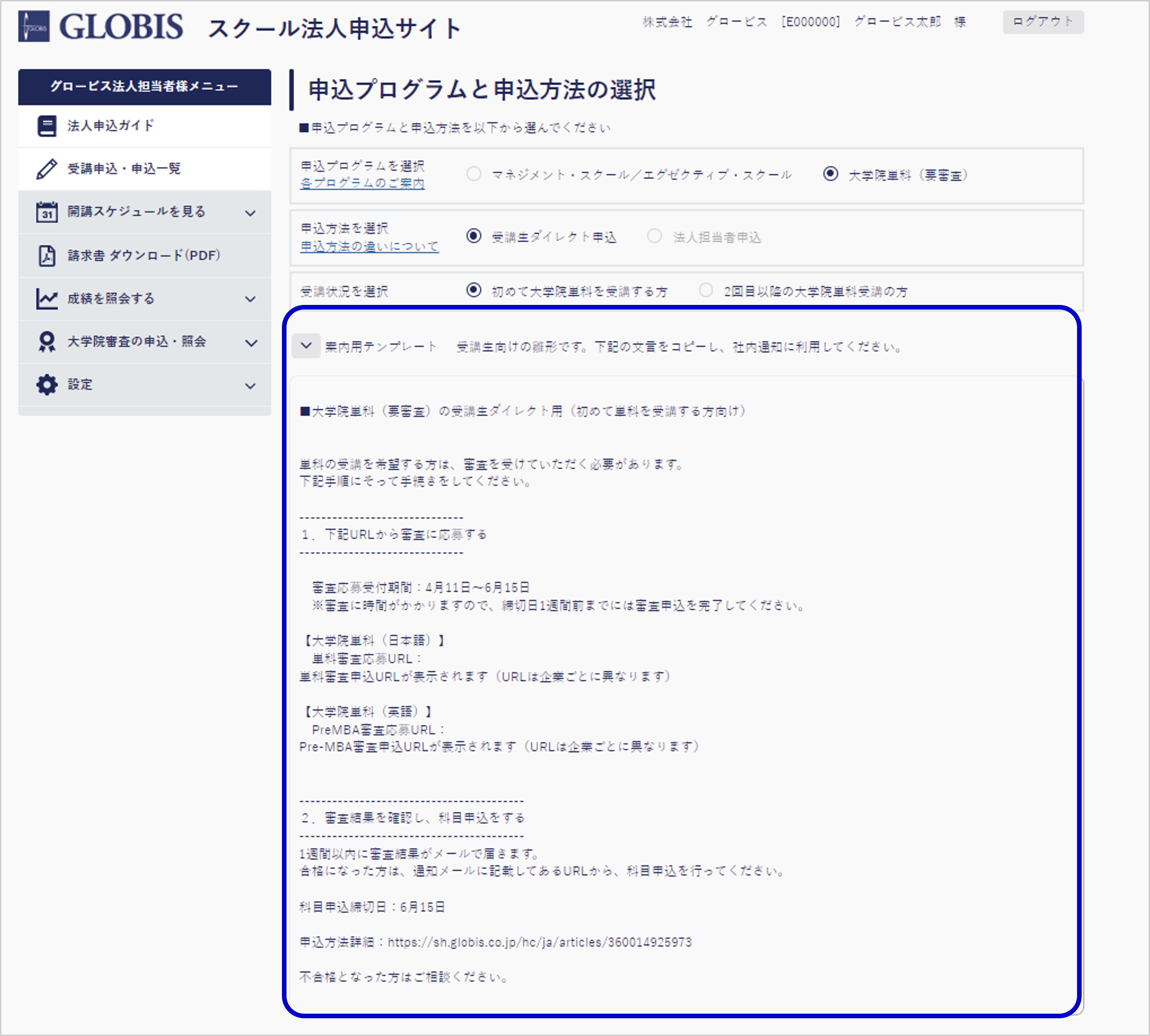
Task: Click the calendar icon for 開講スケジュールを見る
Action: (47, 212)
